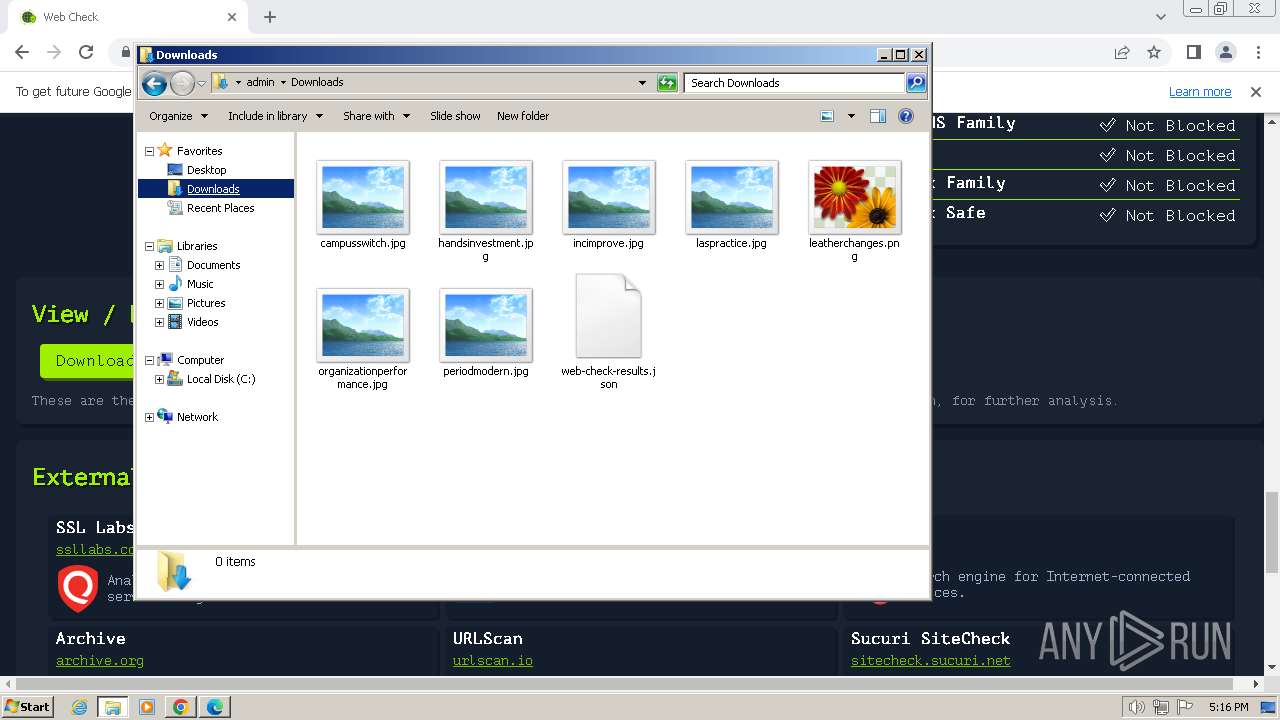Expand the Documents library node

click(x=159, y=265)
